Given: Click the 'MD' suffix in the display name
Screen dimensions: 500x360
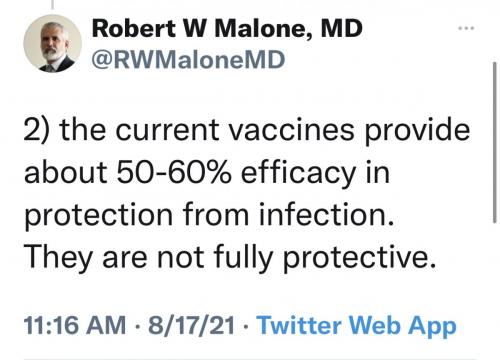Looking at the screenshot, I should click(342, 29).
